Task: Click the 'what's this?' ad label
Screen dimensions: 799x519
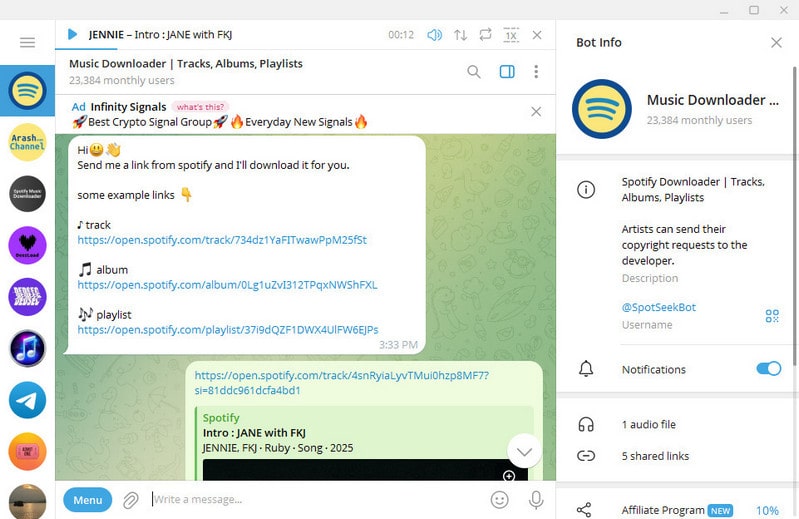Action: point(200,107)
